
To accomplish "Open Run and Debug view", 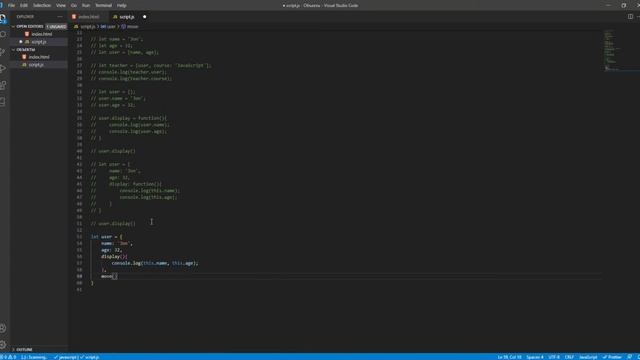I will pyautogui.click(x=3, y=69).
